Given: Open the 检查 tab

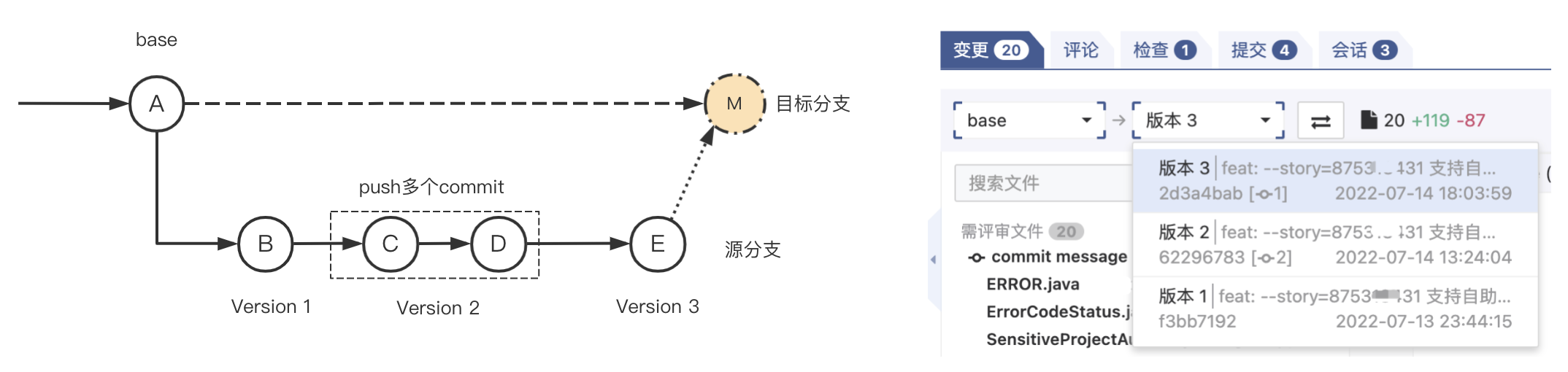Looking at the screenshot, I should (x=1164, y=50).
